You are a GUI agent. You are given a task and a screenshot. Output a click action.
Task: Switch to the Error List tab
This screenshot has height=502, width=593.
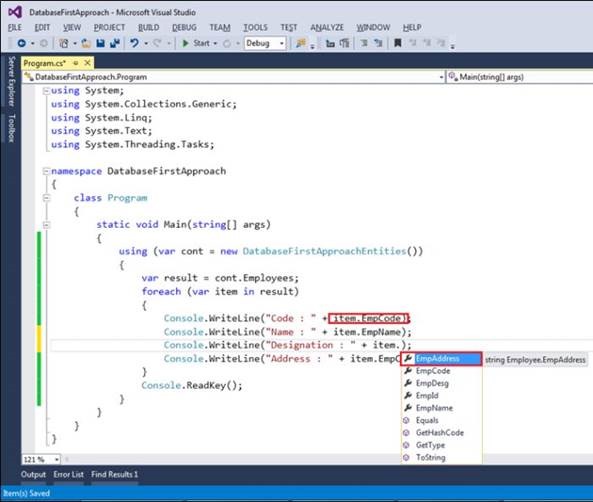point(68,474)
